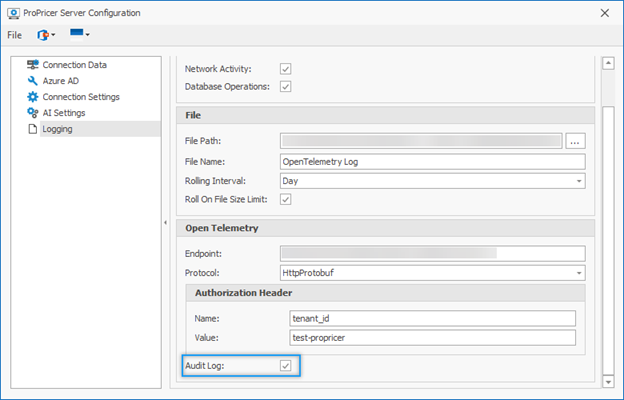
Task: Open the blue skin selector dropdown
Action: click(x=79, y=35)
